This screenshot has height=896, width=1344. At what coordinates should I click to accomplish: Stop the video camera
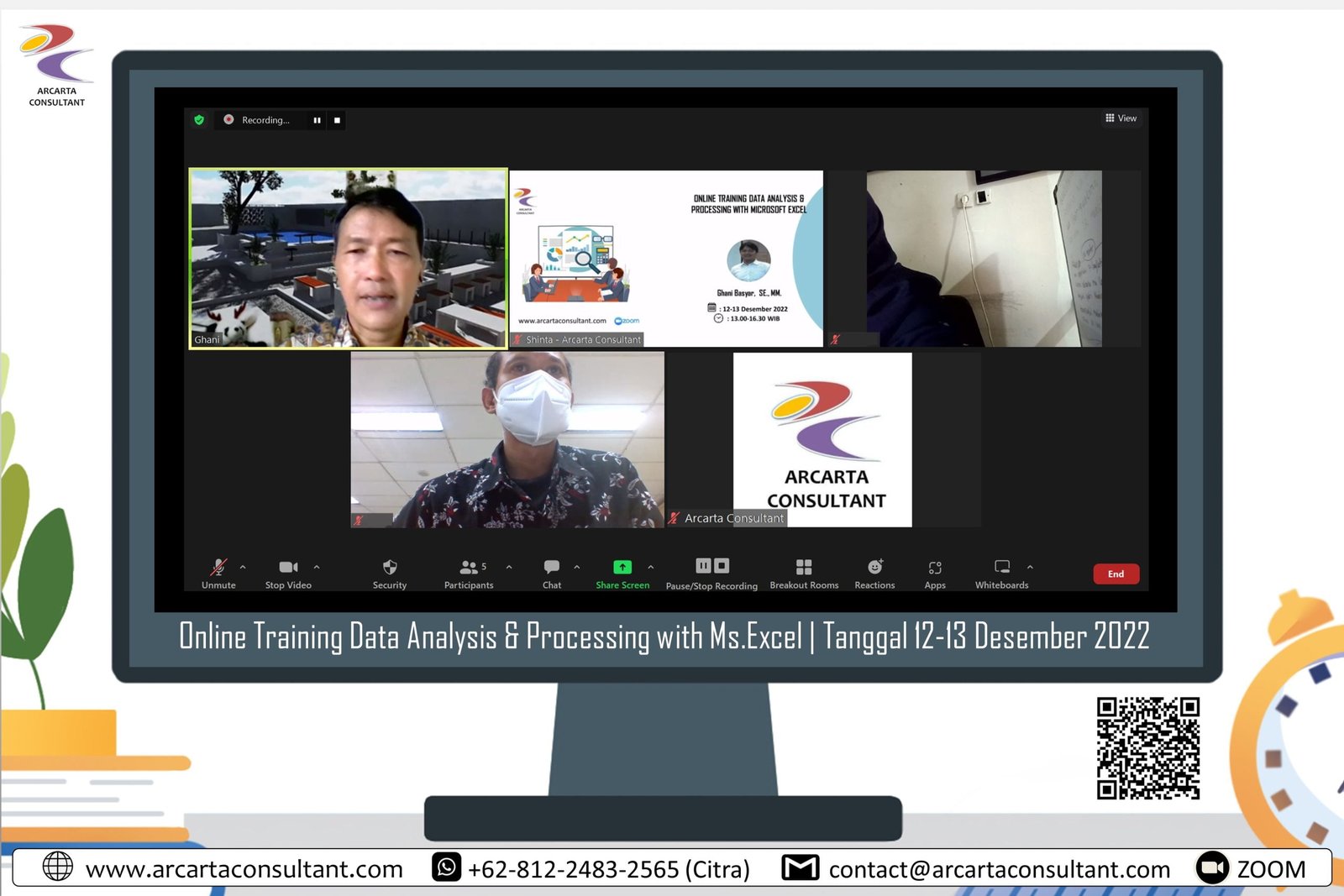click(288, 573)
